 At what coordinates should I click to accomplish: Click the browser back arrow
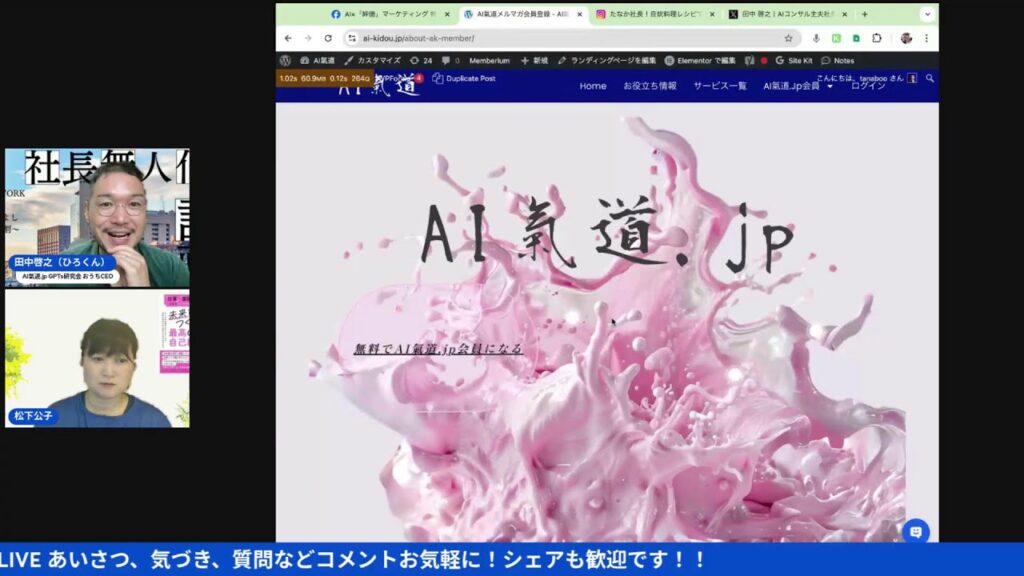(288, 38)
